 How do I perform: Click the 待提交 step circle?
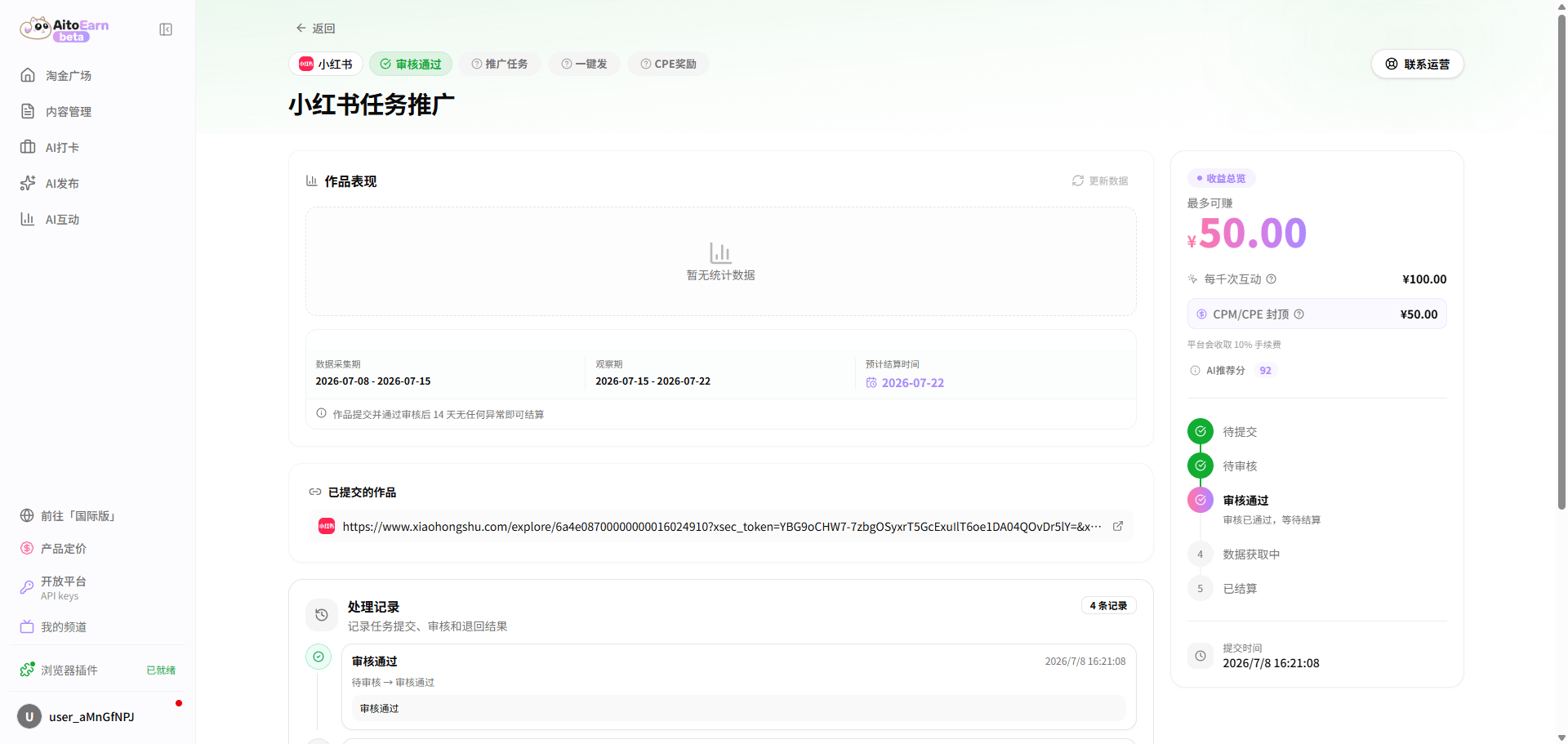coord(1200,431)
